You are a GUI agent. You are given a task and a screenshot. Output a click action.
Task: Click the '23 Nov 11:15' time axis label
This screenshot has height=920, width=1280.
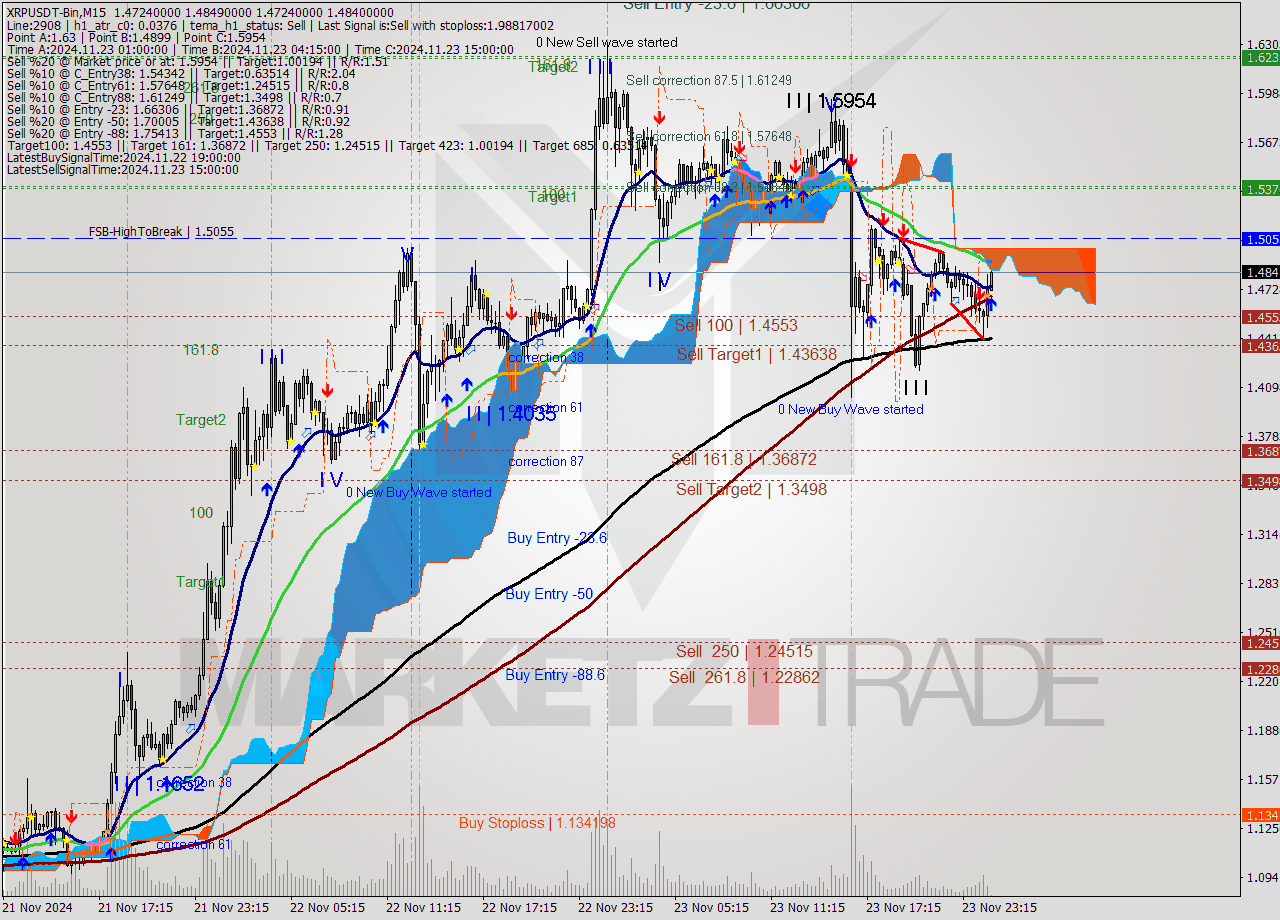coord(807,908)
